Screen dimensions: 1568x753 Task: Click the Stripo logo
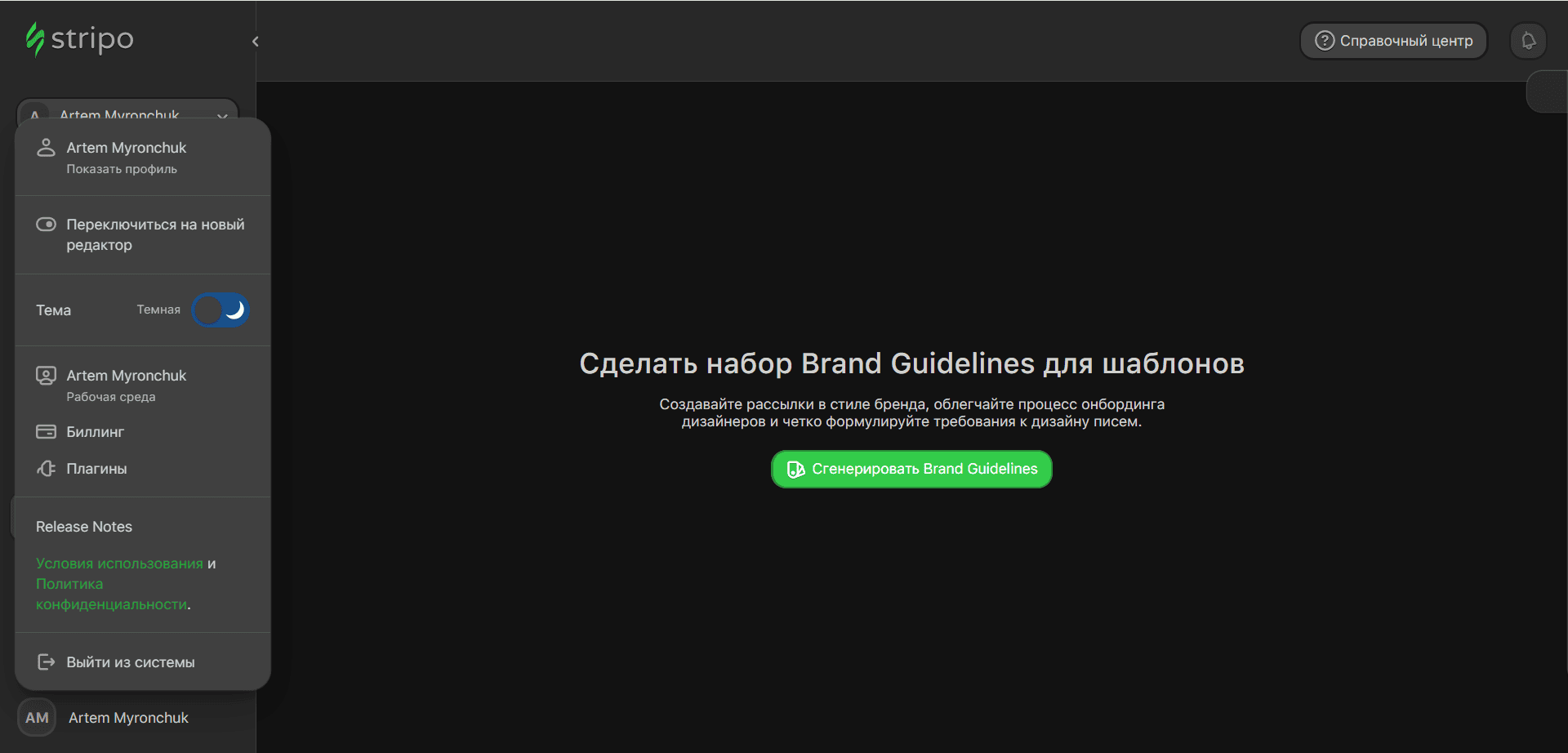tap(80, 39)
